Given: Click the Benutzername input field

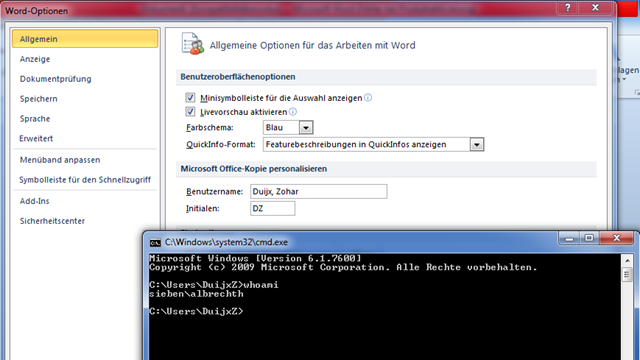Looking at the screenshot, I should click(x=318, y=191).
